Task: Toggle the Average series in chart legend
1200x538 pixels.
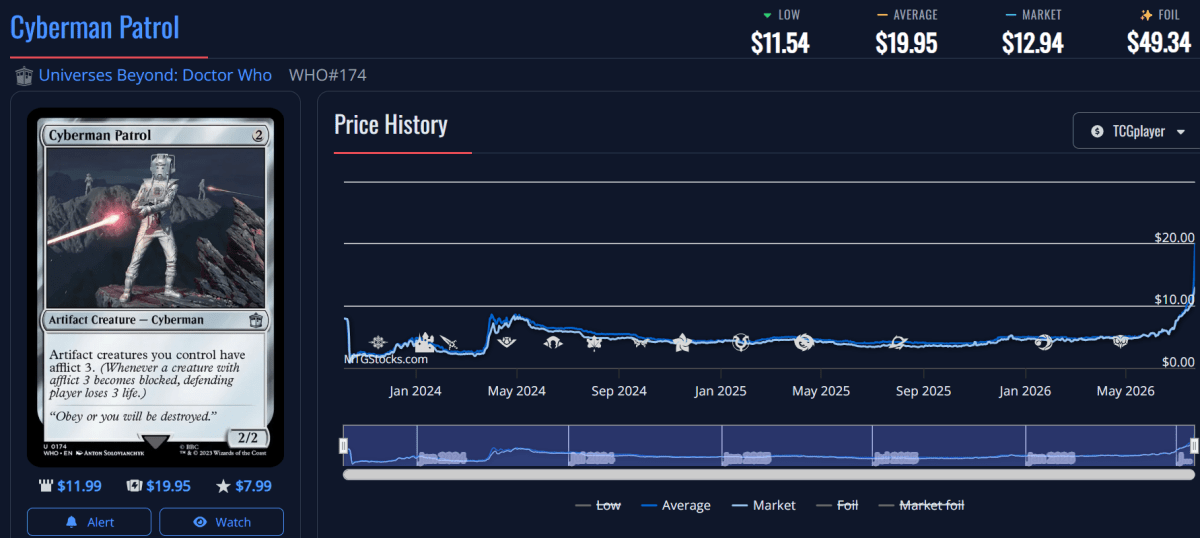Action: [675, 505]
